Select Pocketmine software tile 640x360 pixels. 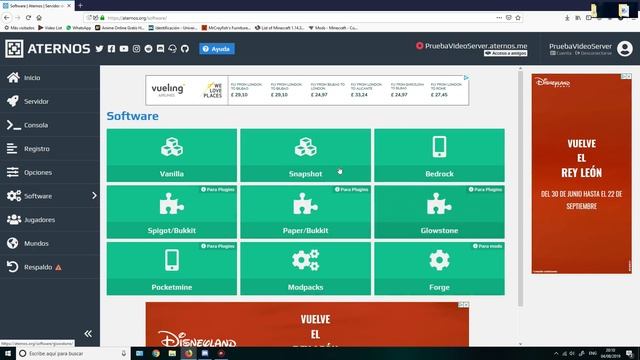click(x=172, y=269)
